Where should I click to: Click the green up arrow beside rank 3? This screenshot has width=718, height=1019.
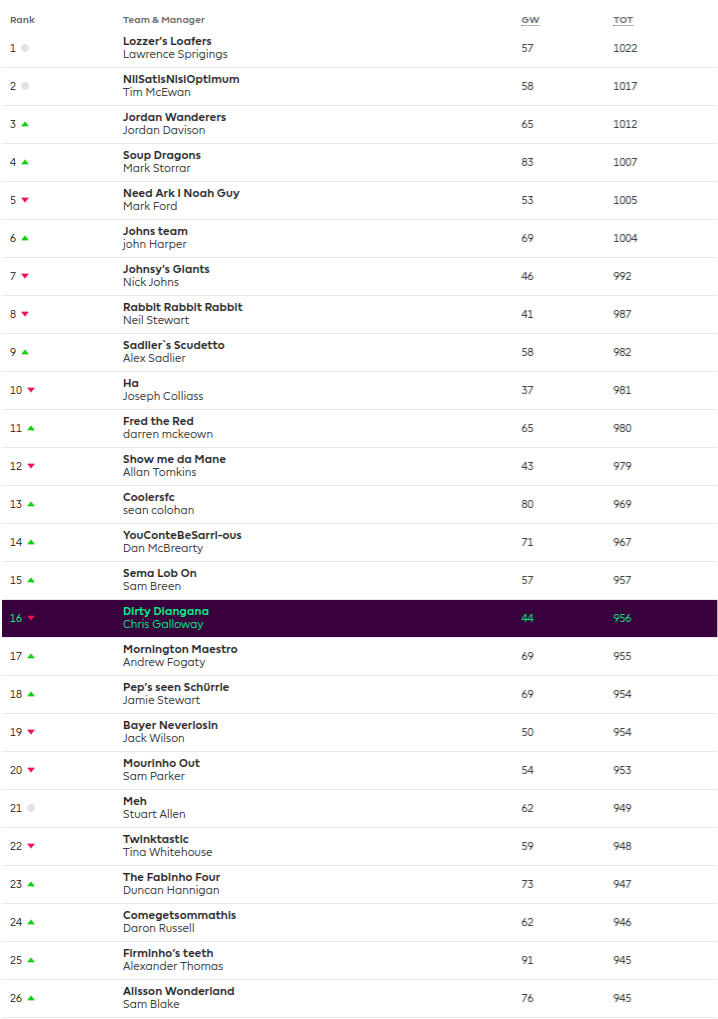25,124
